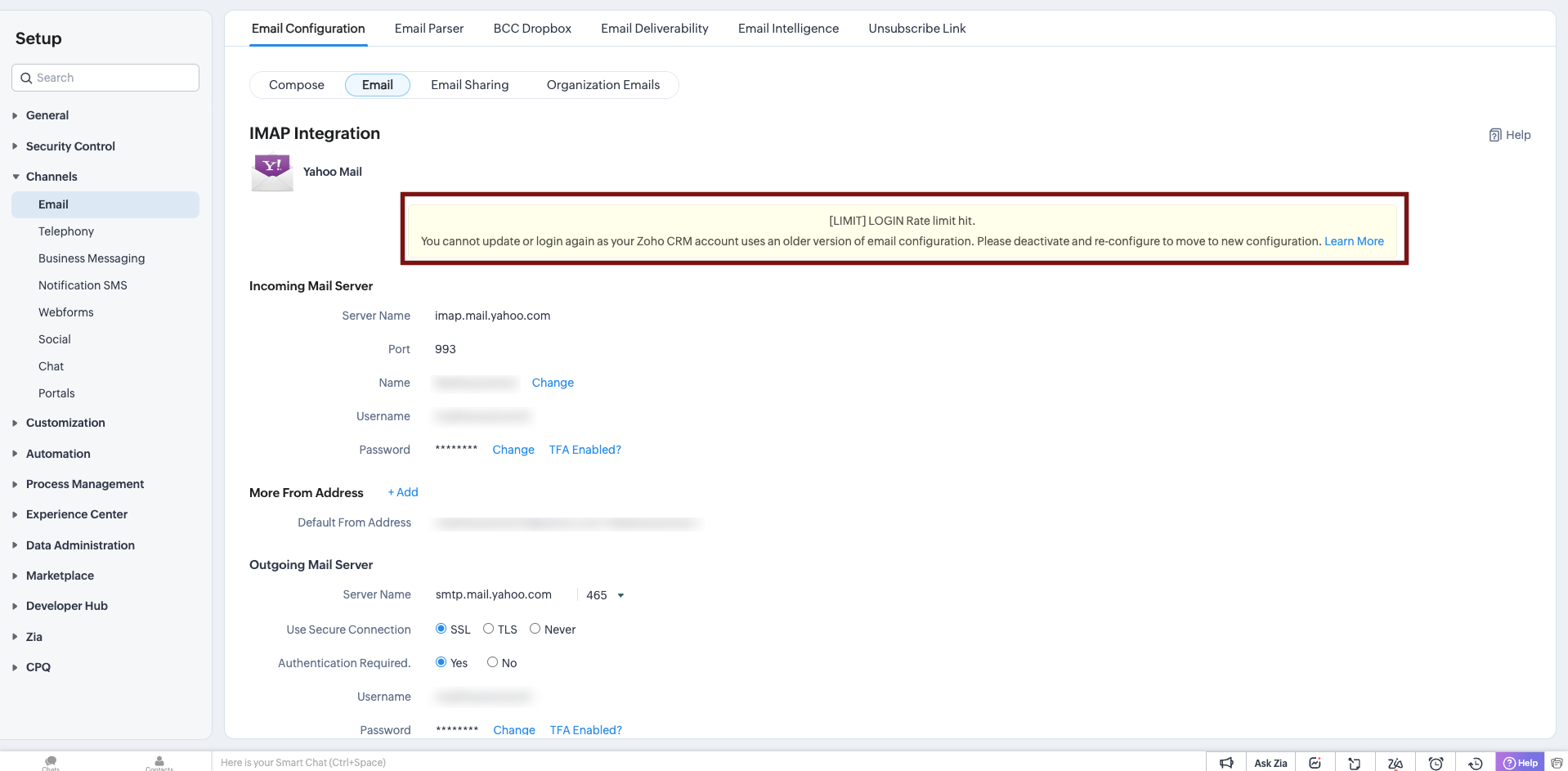Screen dimensions: 1568x771
Task: Open the recent history clock icon
Action: coord(1476,763)
